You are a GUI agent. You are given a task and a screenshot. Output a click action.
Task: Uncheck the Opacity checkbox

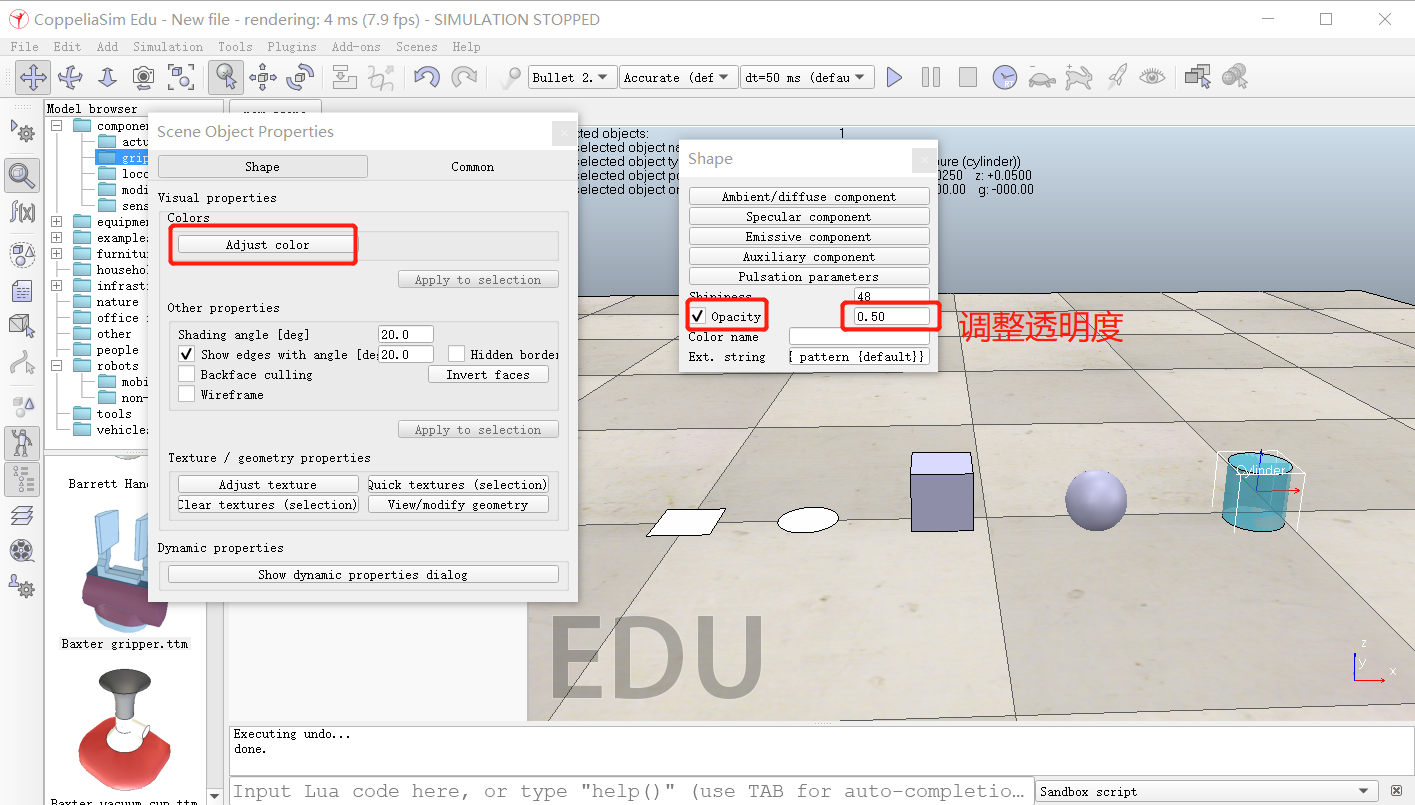pos(698,315)
